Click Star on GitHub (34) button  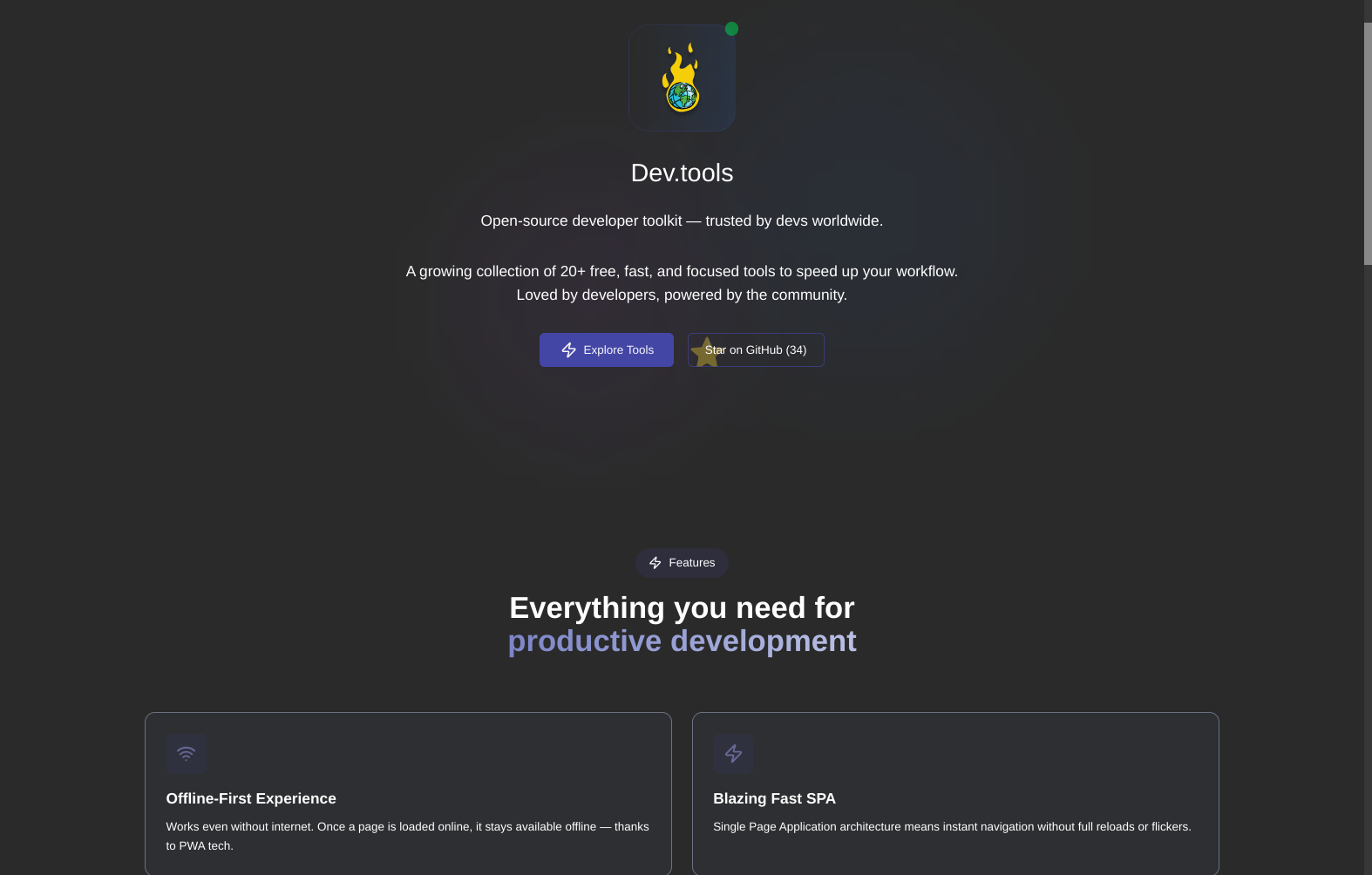(756, 349)
